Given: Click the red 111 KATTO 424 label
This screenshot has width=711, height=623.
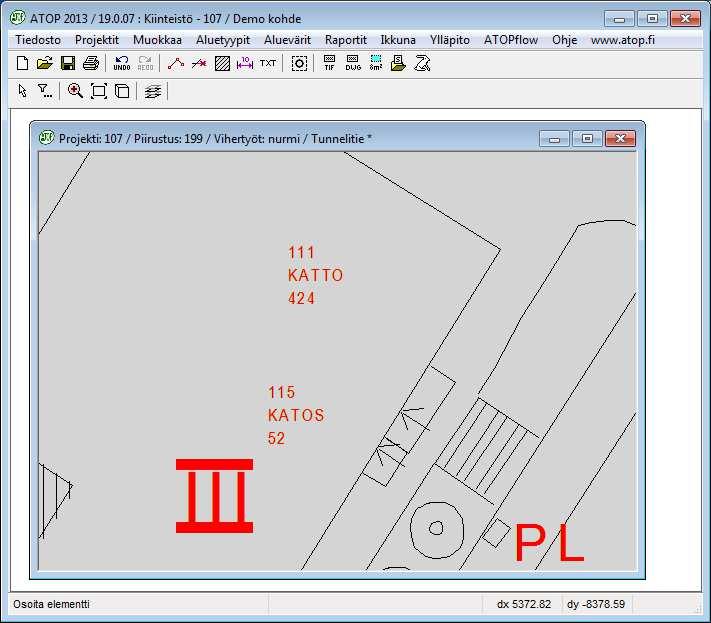Looking at the screenshot, I should pyautogui.click(x=316, y=275).
